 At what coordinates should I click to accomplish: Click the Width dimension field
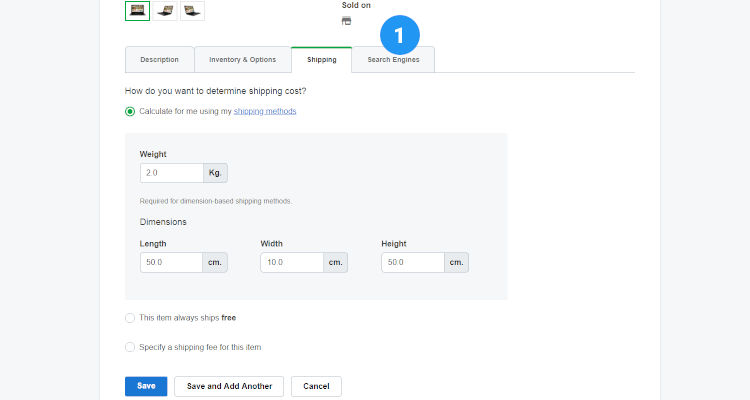pyautogui.click(x=292, y=262)
